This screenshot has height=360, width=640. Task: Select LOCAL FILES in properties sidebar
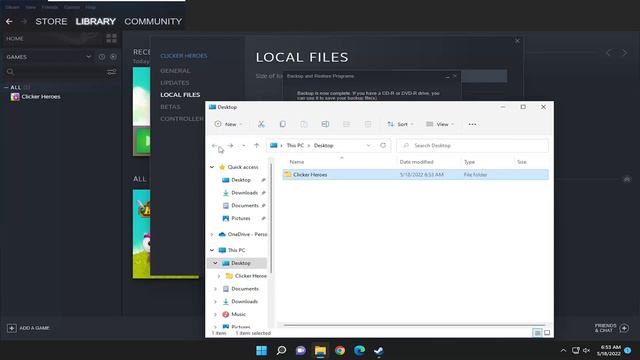[180, 95]
